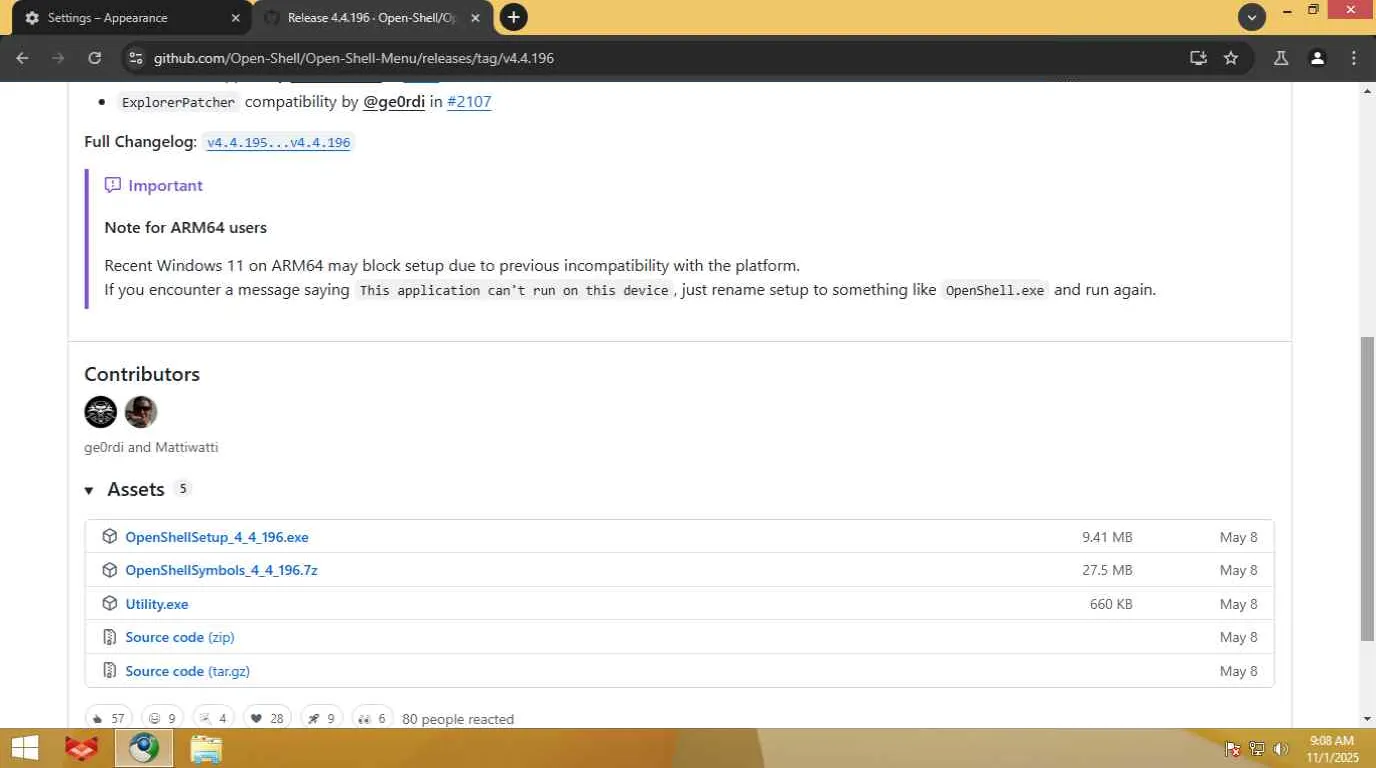Close the Settings – Appearance tab
This screenshot has width=1376, height=768.
(236, 18)
